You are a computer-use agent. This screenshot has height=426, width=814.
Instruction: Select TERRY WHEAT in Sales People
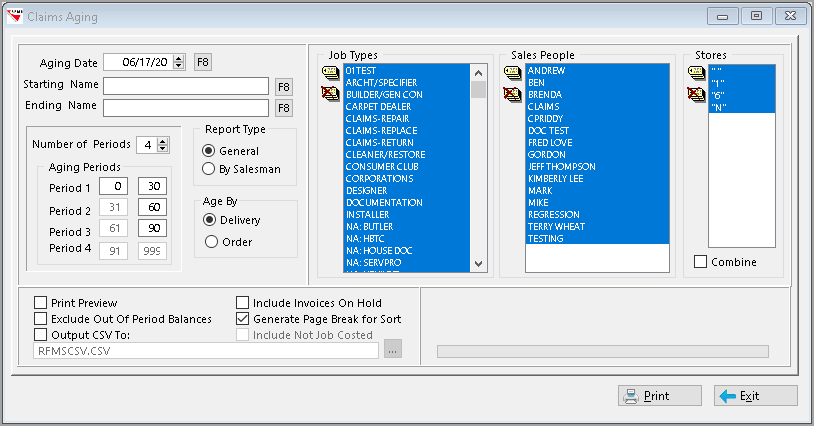coord(598,226)
